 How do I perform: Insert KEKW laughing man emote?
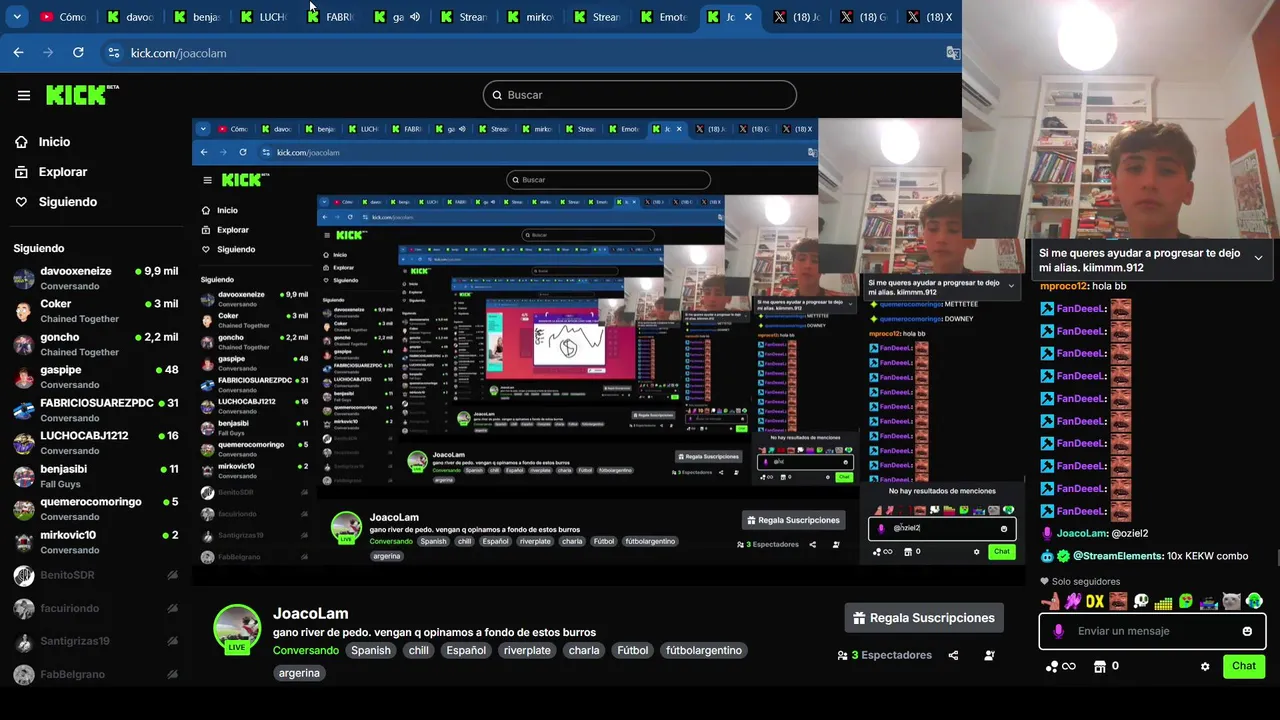pos(1118,602)
